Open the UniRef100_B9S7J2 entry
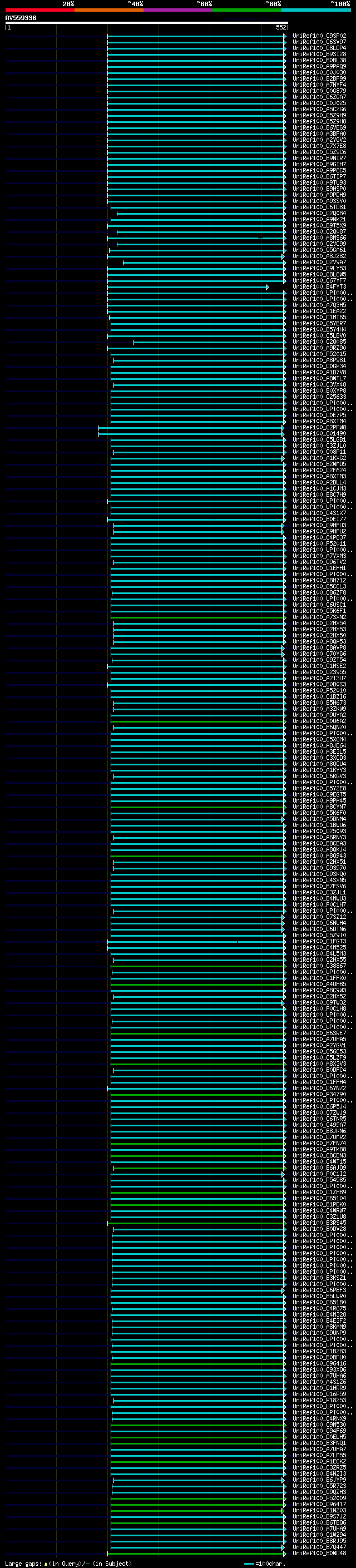 point(319,1516)
